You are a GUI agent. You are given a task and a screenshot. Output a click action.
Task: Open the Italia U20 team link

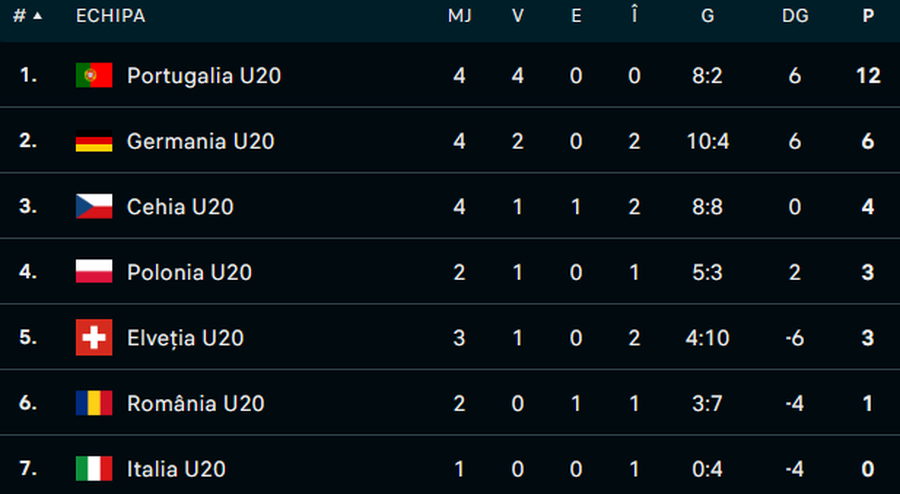pyautogui.click(x=176, y=469)
